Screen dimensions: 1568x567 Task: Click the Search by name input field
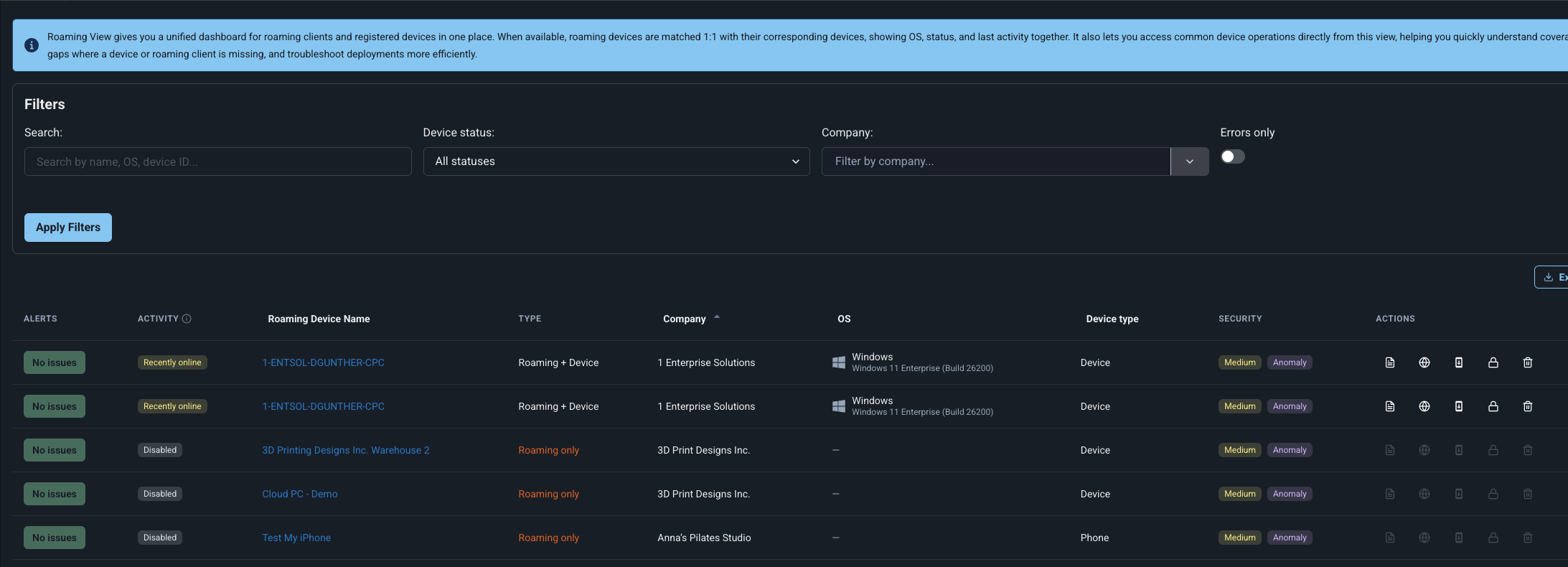pyautogui.click(x=218, y=161)
